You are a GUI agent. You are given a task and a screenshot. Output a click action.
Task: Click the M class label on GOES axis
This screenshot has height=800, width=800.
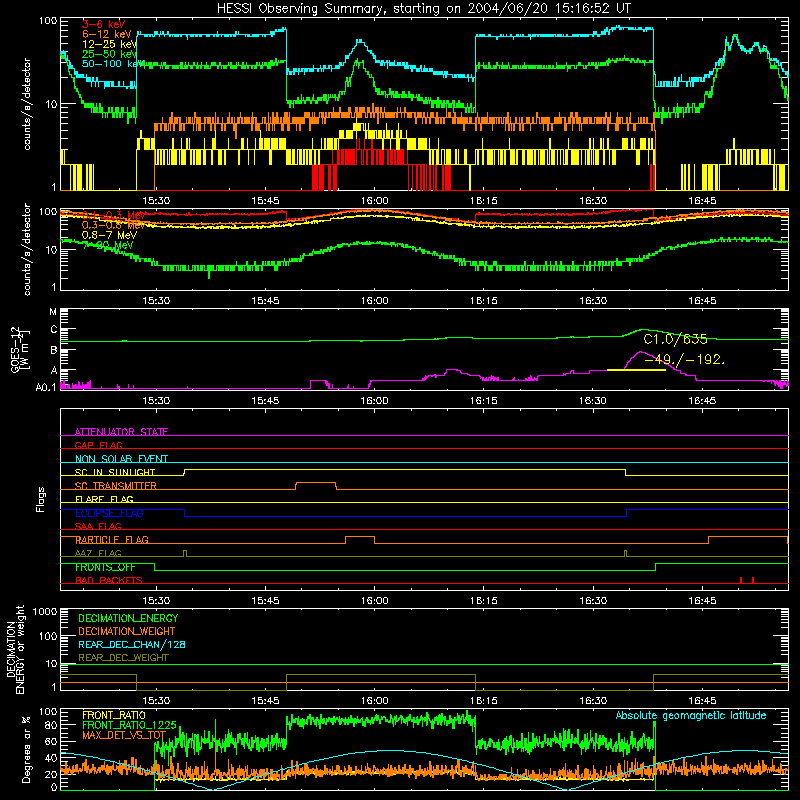pyautogui.click(x=53, y=312)
